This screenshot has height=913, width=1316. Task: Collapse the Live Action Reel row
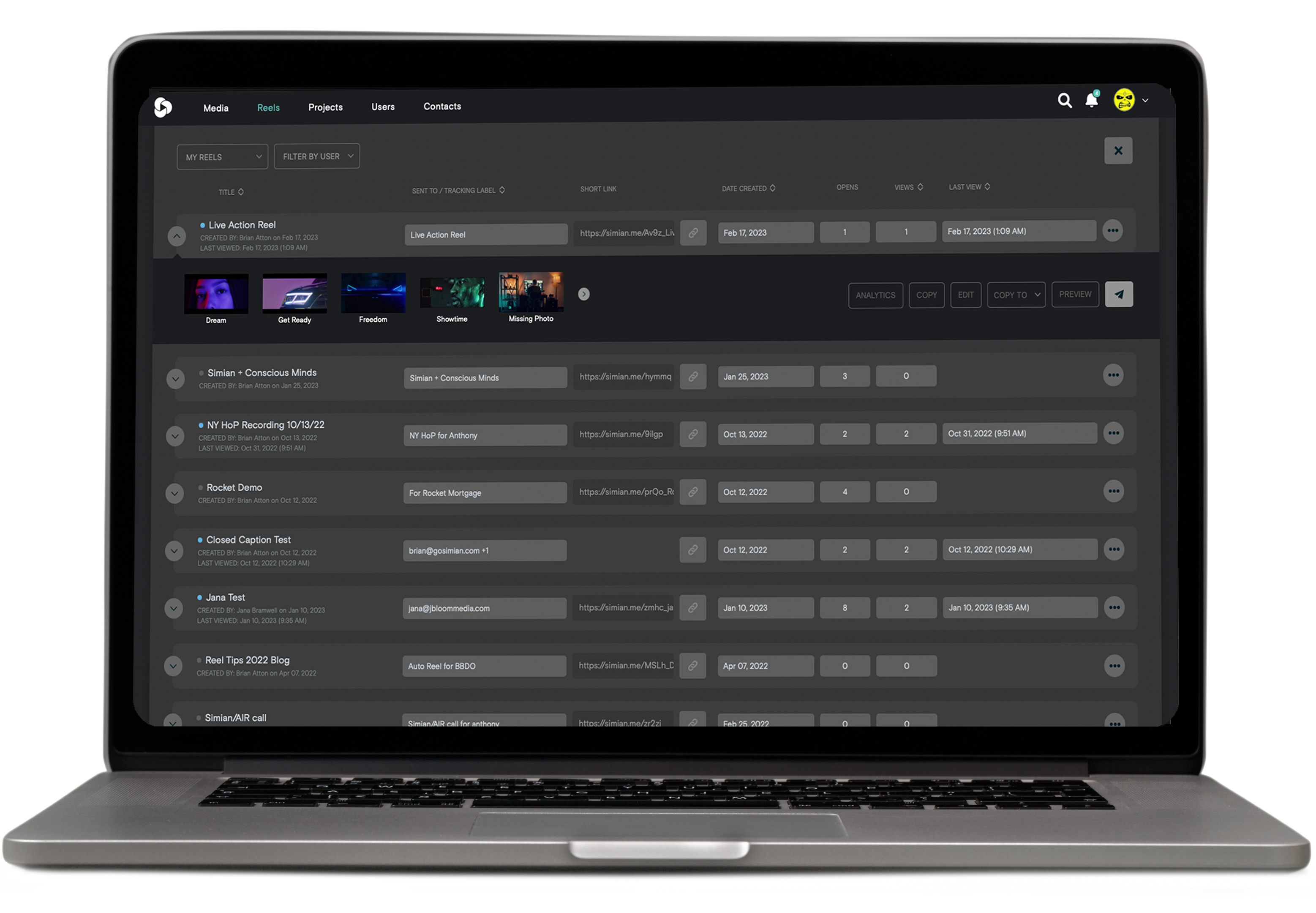177,236
